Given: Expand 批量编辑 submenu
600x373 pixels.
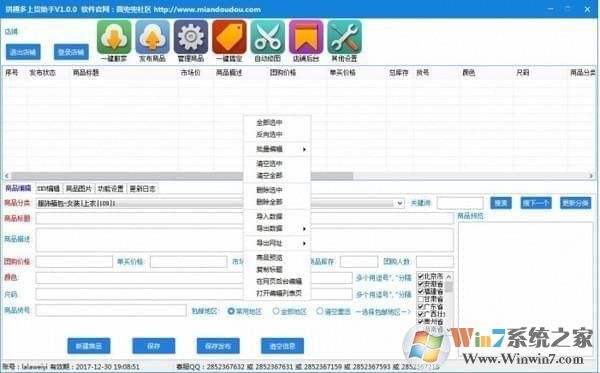Looking at the screenshot, I should [x=277, y=149].
